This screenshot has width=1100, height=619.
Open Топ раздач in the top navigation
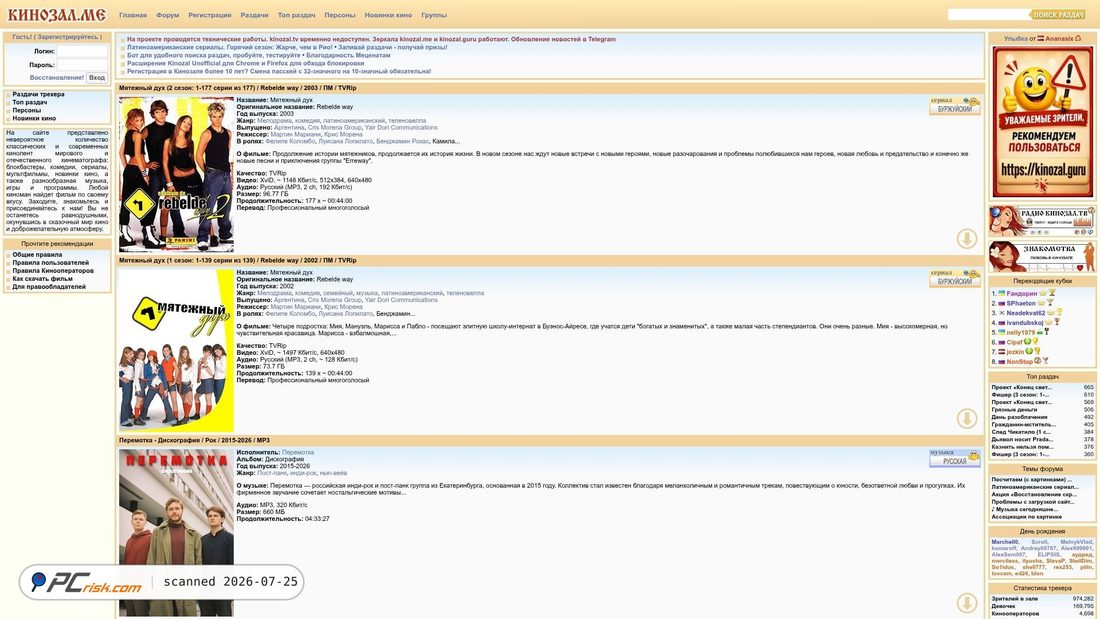tap(297, 15)
